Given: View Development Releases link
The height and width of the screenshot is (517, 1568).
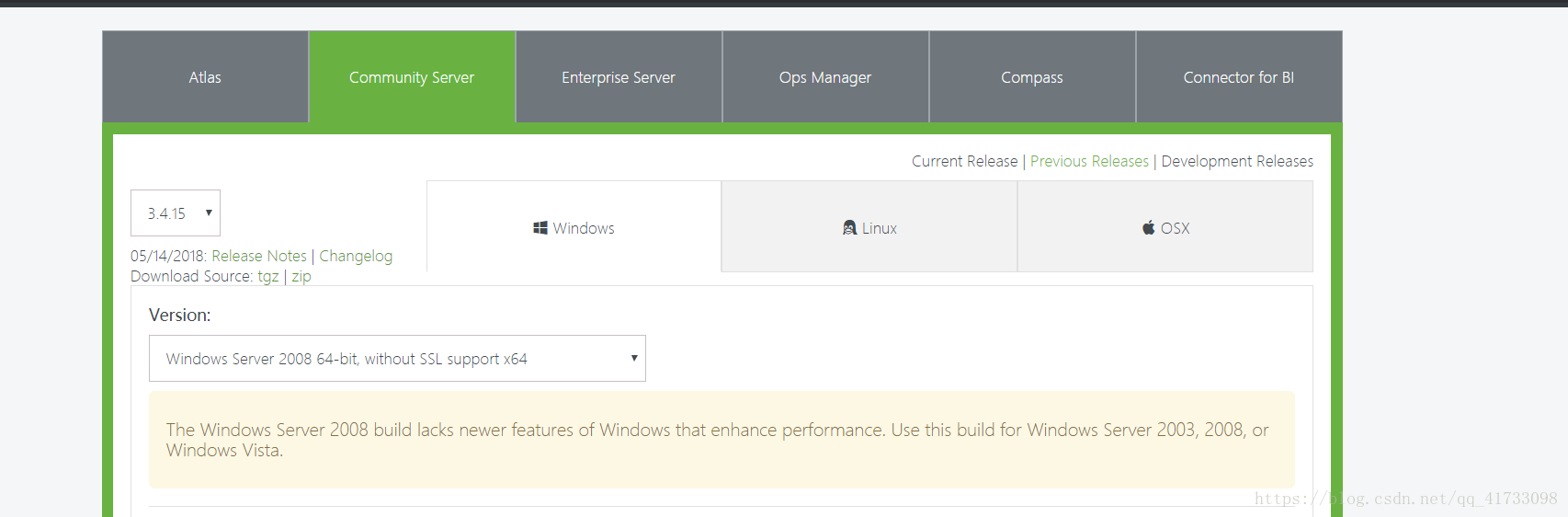Looking at the screenshot, I should [x=1237, y=161].
